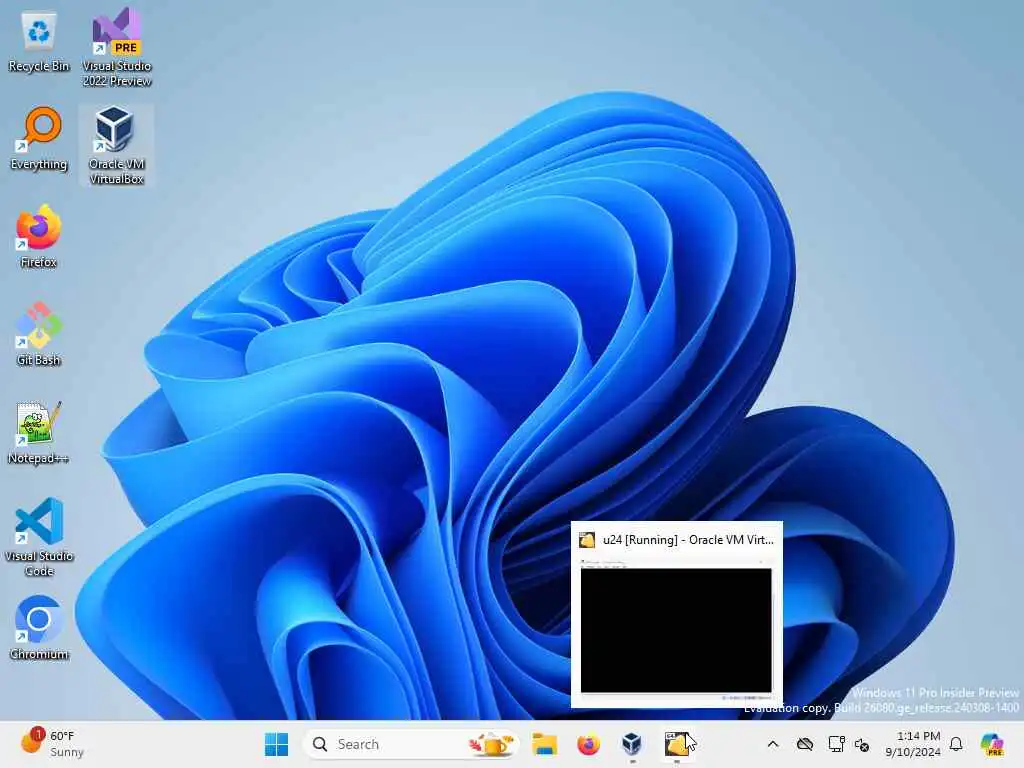Screen dimensions: 1024x768
Task: Select the Visual Studio 2022 Preview shortcut
Action: coord(116,47)
